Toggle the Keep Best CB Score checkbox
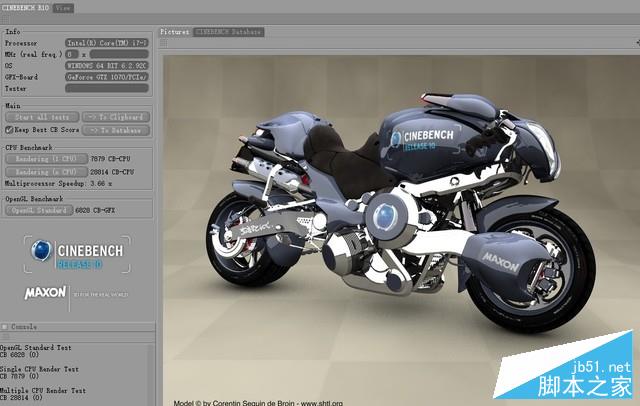640x406 pixels. 9,130
